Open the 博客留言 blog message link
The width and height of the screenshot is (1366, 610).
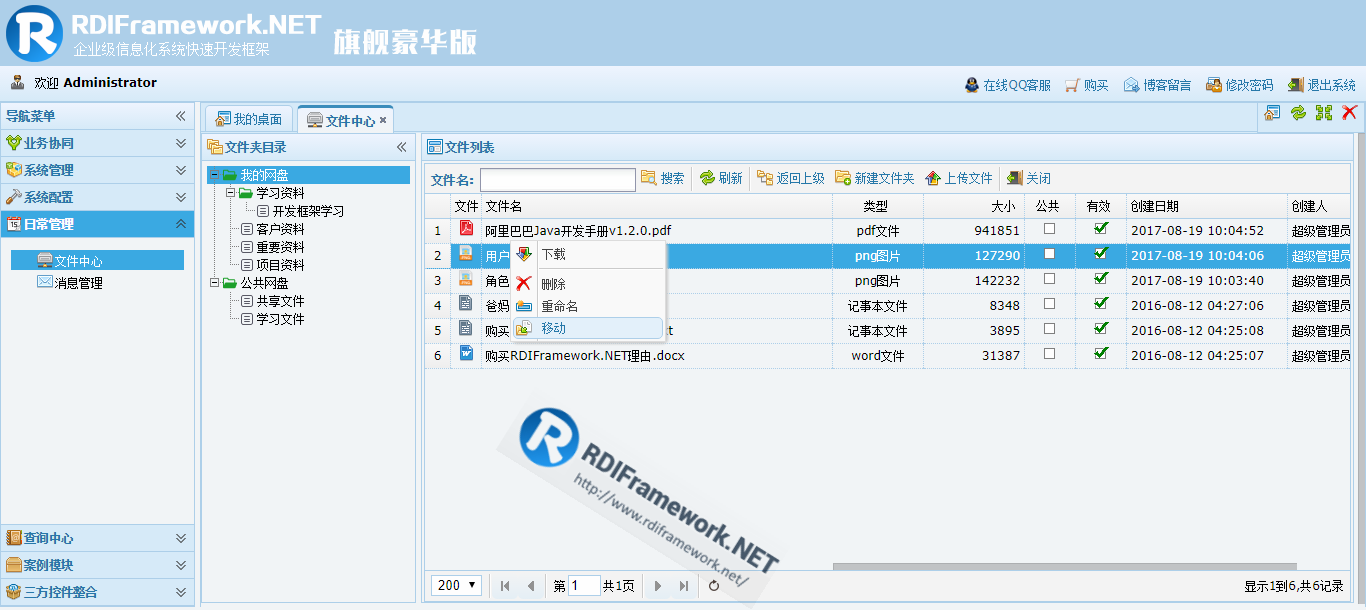[x=1158, y=85]
